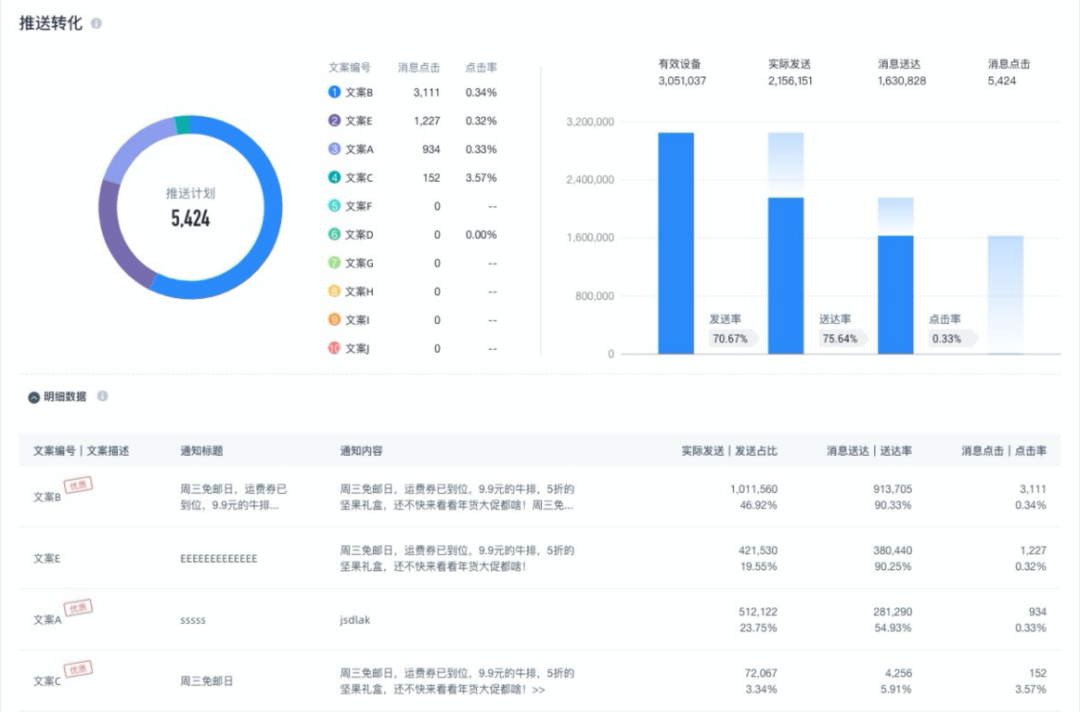This screenshot has width=1080, height=712.
Task: Click the 发送率 70.67% label
Action: click(x=729, y=338)
